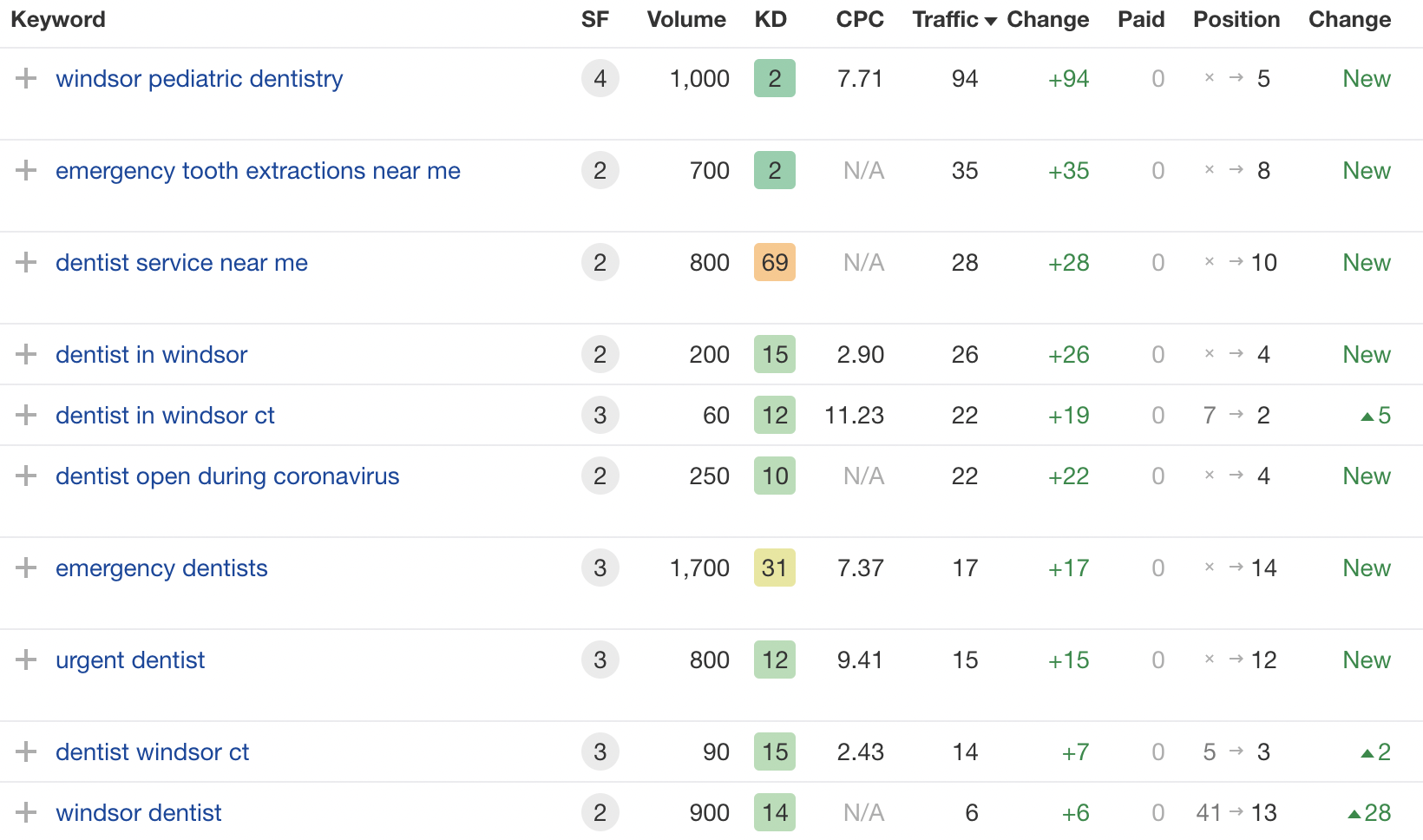
Task: Expand the 'windsor pediatric dentistry' row plus icon
Action: point(26,78)
